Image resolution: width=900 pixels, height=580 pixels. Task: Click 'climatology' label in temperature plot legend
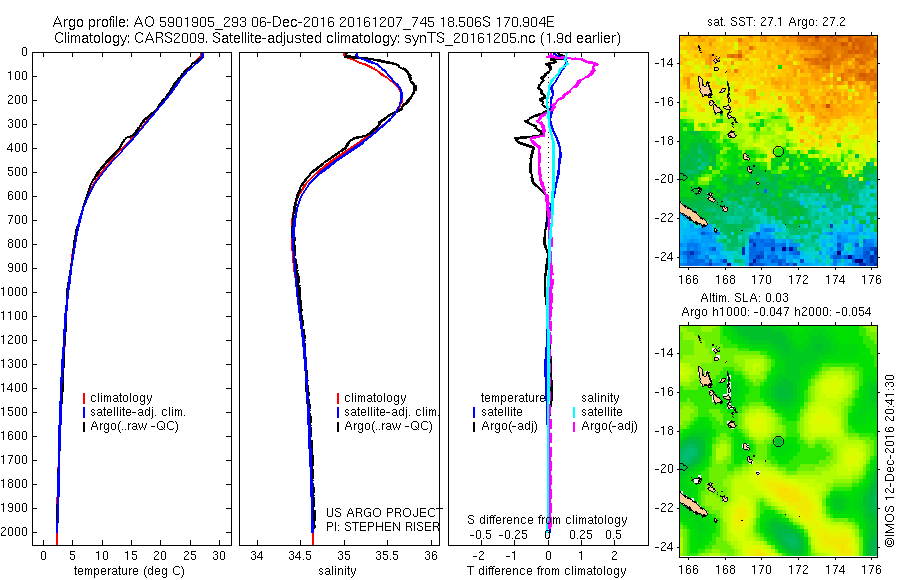(x=121, y=398)
